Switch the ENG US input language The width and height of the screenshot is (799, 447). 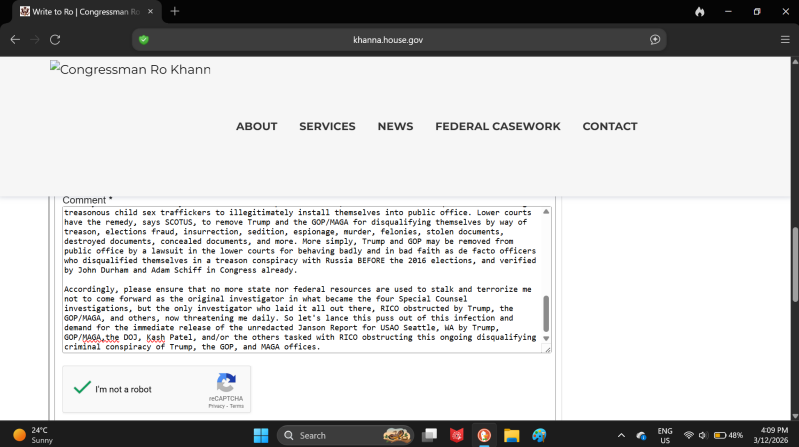point(665,435)
